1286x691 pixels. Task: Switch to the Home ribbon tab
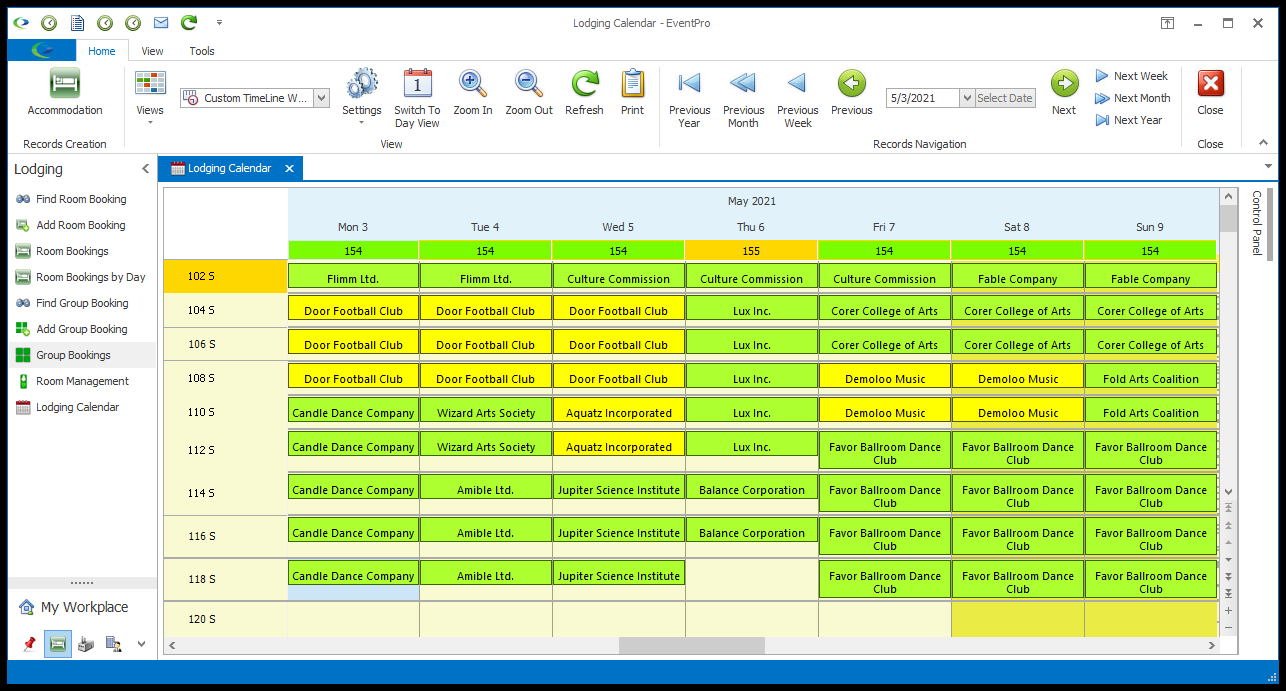(x=102, y=51)
